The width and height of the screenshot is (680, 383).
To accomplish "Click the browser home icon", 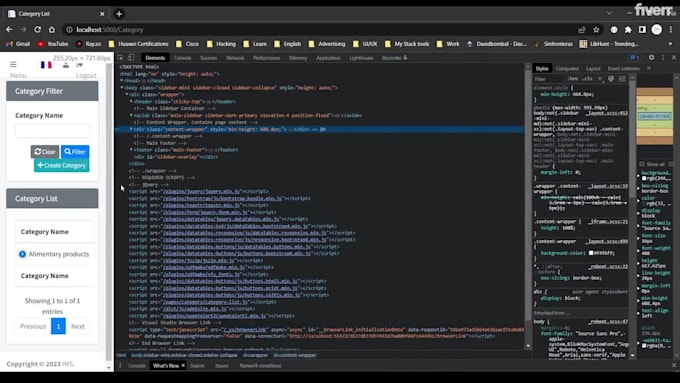I will coord(52,29).
